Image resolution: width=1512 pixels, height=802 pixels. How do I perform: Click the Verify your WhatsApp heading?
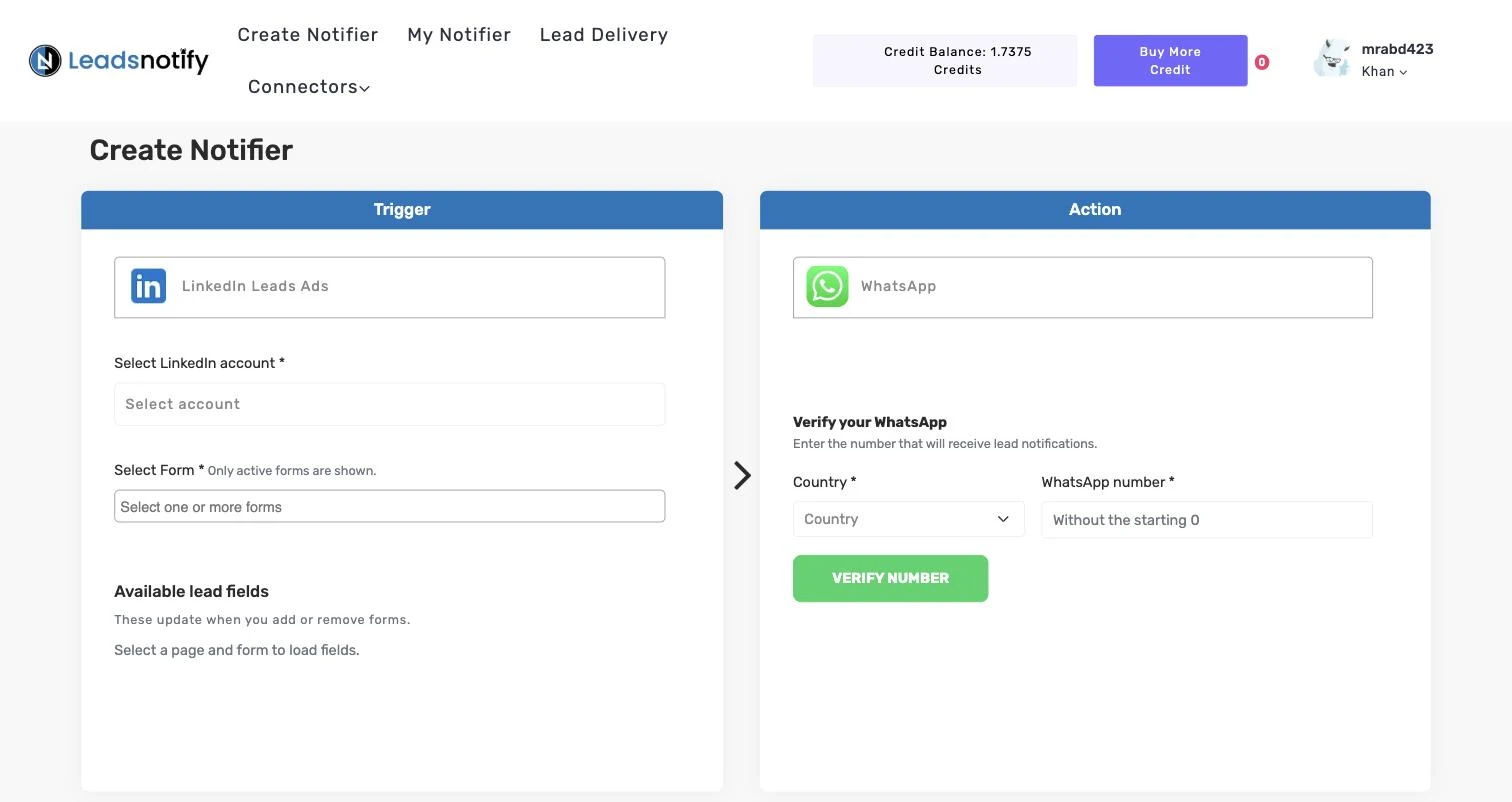point(870,422)
